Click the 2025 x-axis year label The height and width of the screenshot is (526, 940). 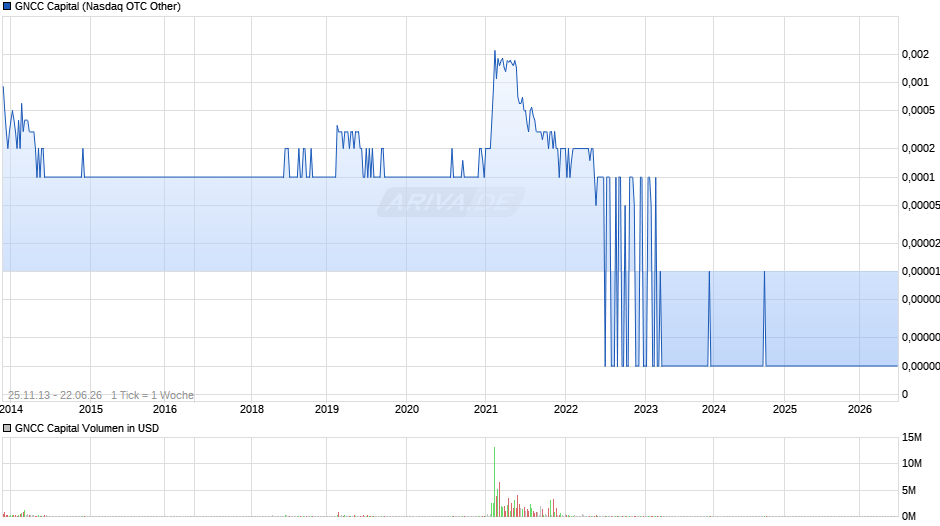[x=785, y=409]
